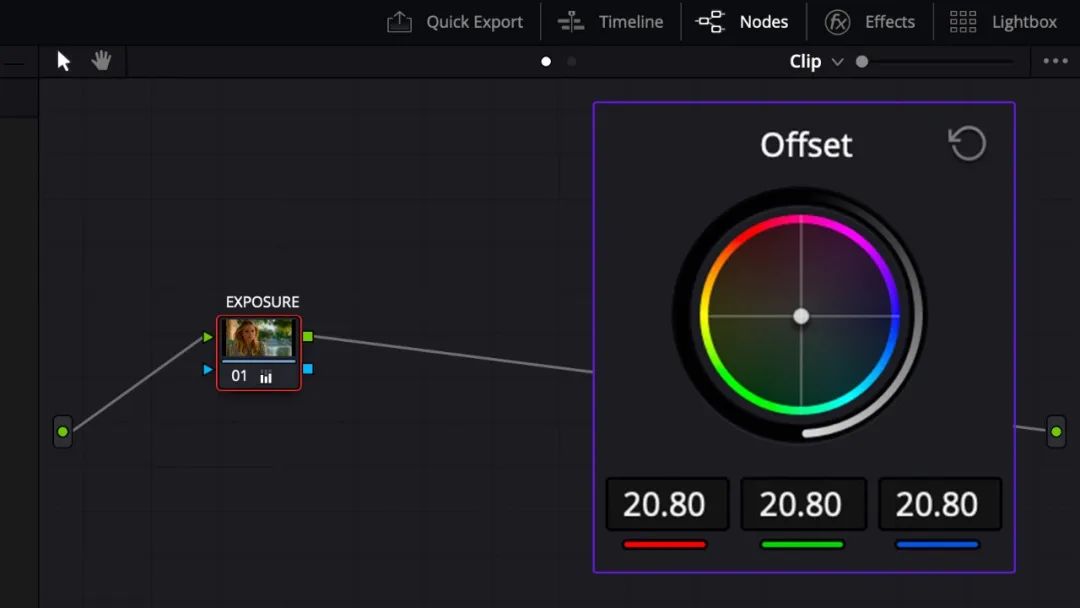1080x608 pixels.
Task: Click the node graph green output connector
Action: (x=1056, y=432)
